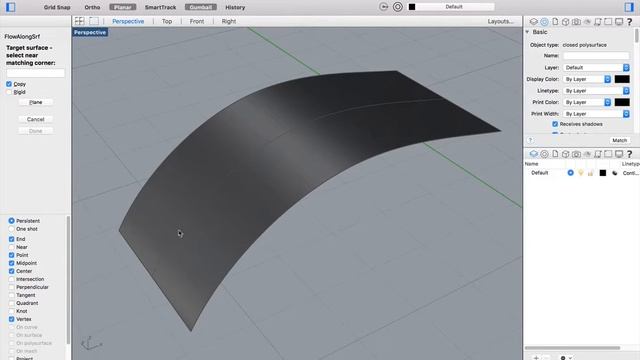Switch to four-viewport layout icon
This screenshot has width=640, height=360.
pos(80,21)
